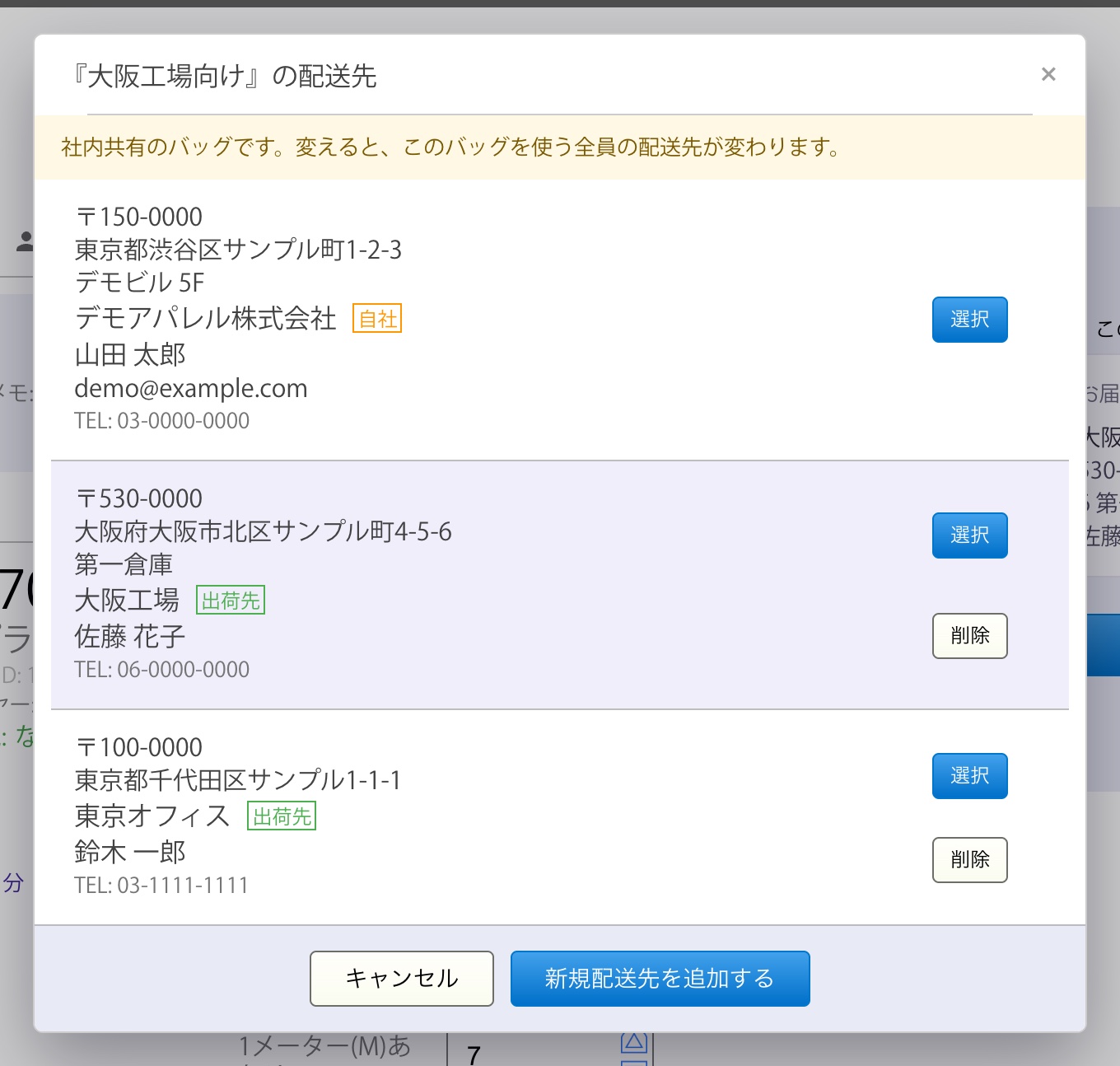
Task: Click address line 大阪府大阪市北区サンプル町4-5-6
Action: point(264,531)
